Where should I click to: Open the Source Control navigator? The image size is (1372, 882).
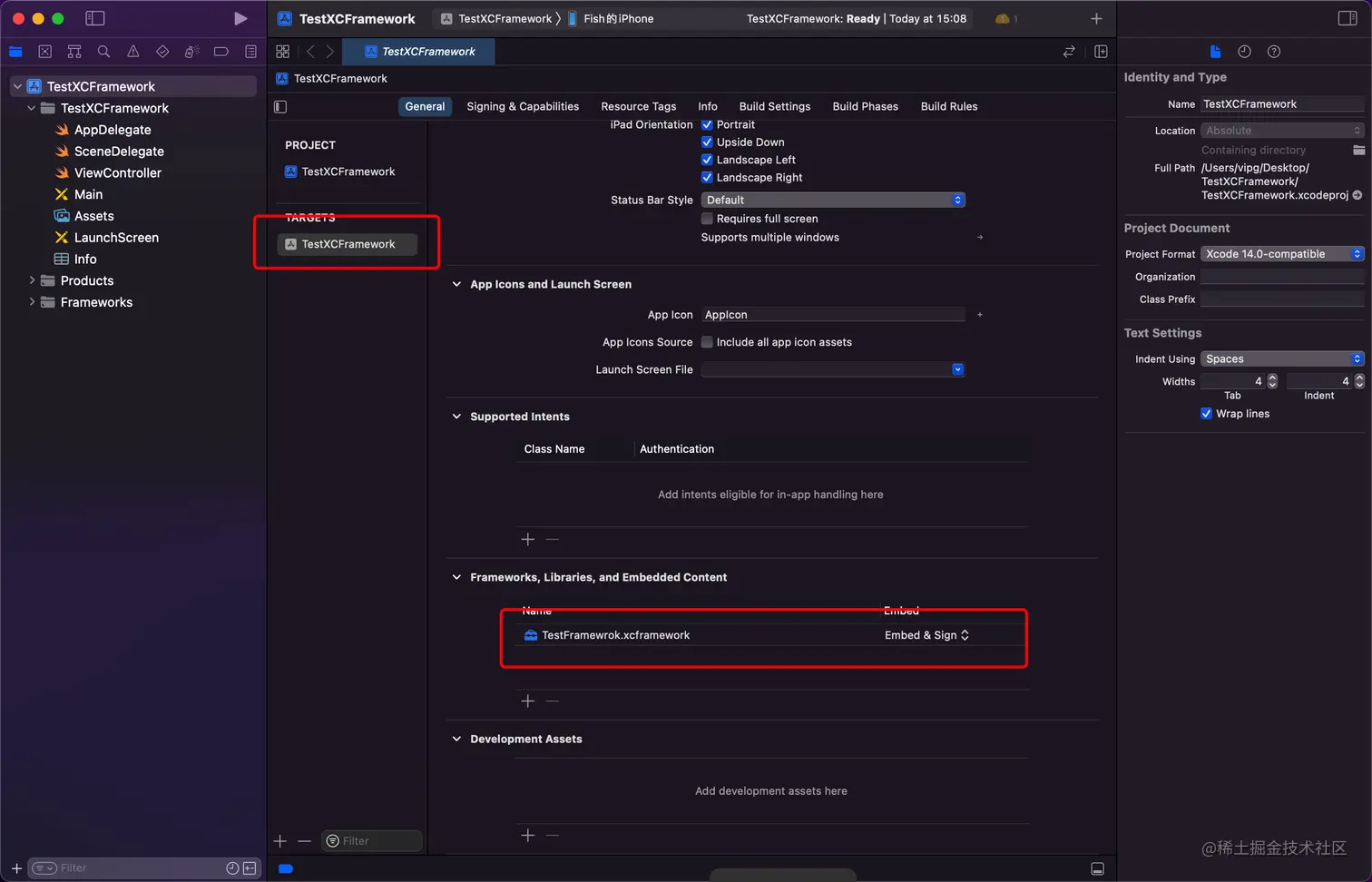(x=45, y=52)
